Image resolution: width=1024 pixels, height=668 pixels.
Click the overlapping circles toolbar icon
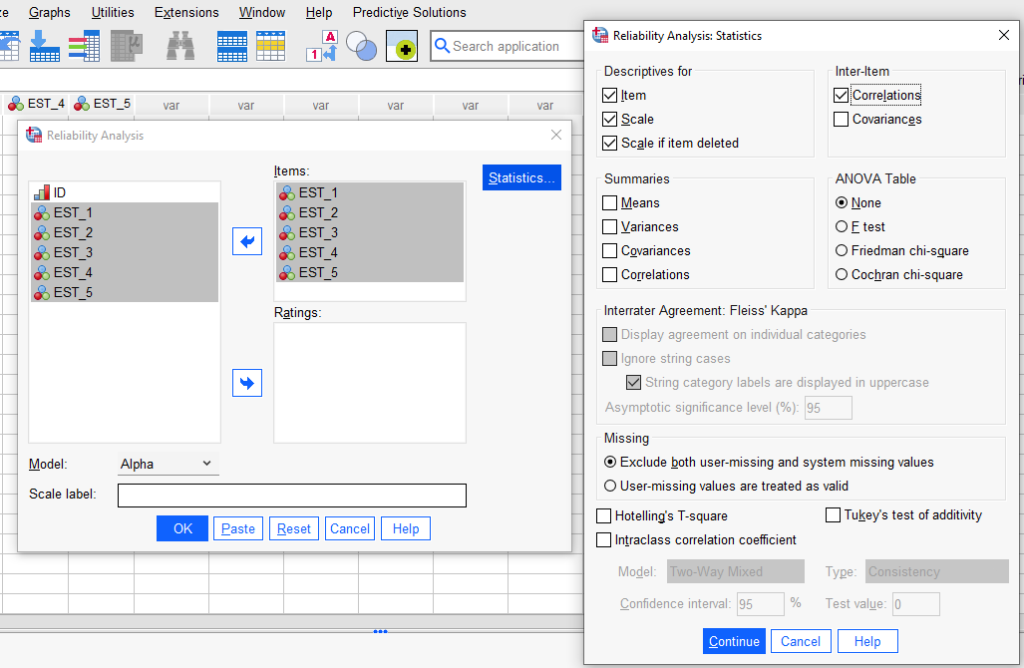tap(360, 46)
